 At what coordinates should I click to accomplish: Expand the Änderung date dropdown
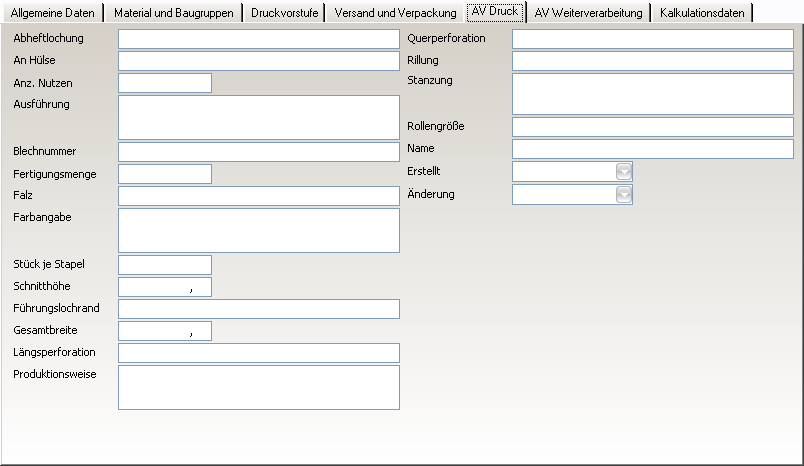[624, 195]
